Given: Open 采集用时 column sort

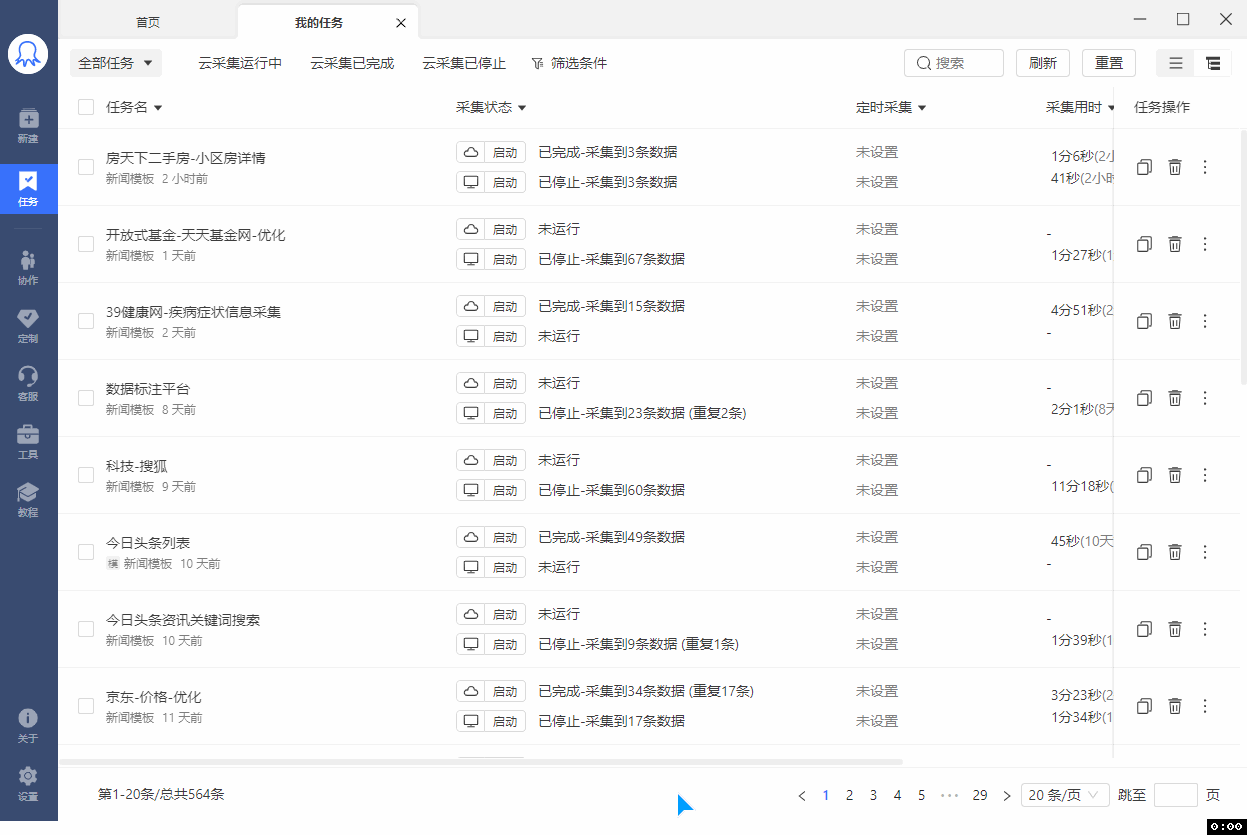Looking at the screenshot, I should pyautogui.click(x=1111, y=108).
